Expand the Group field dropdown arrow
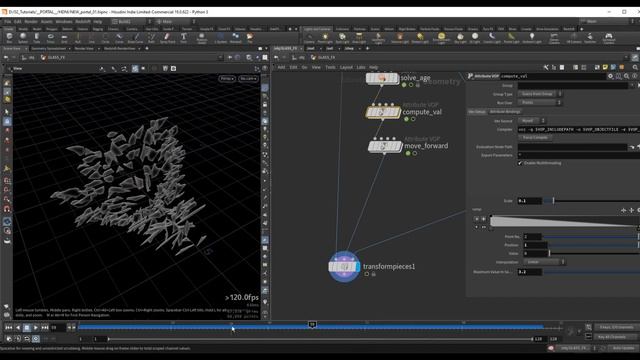Screen dimensions: 640x360 [632, 86]
